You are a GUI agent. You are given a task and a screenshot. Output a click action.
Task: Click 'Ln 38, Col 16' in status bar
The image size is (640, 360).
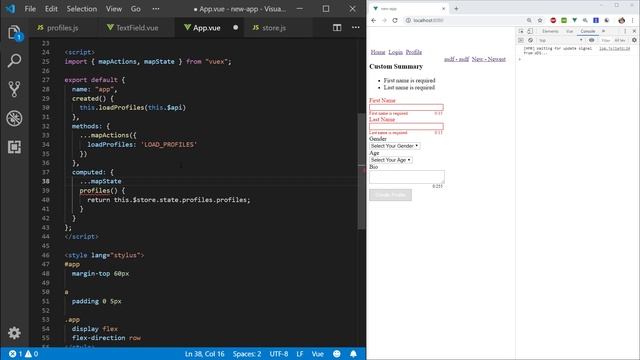204,354
